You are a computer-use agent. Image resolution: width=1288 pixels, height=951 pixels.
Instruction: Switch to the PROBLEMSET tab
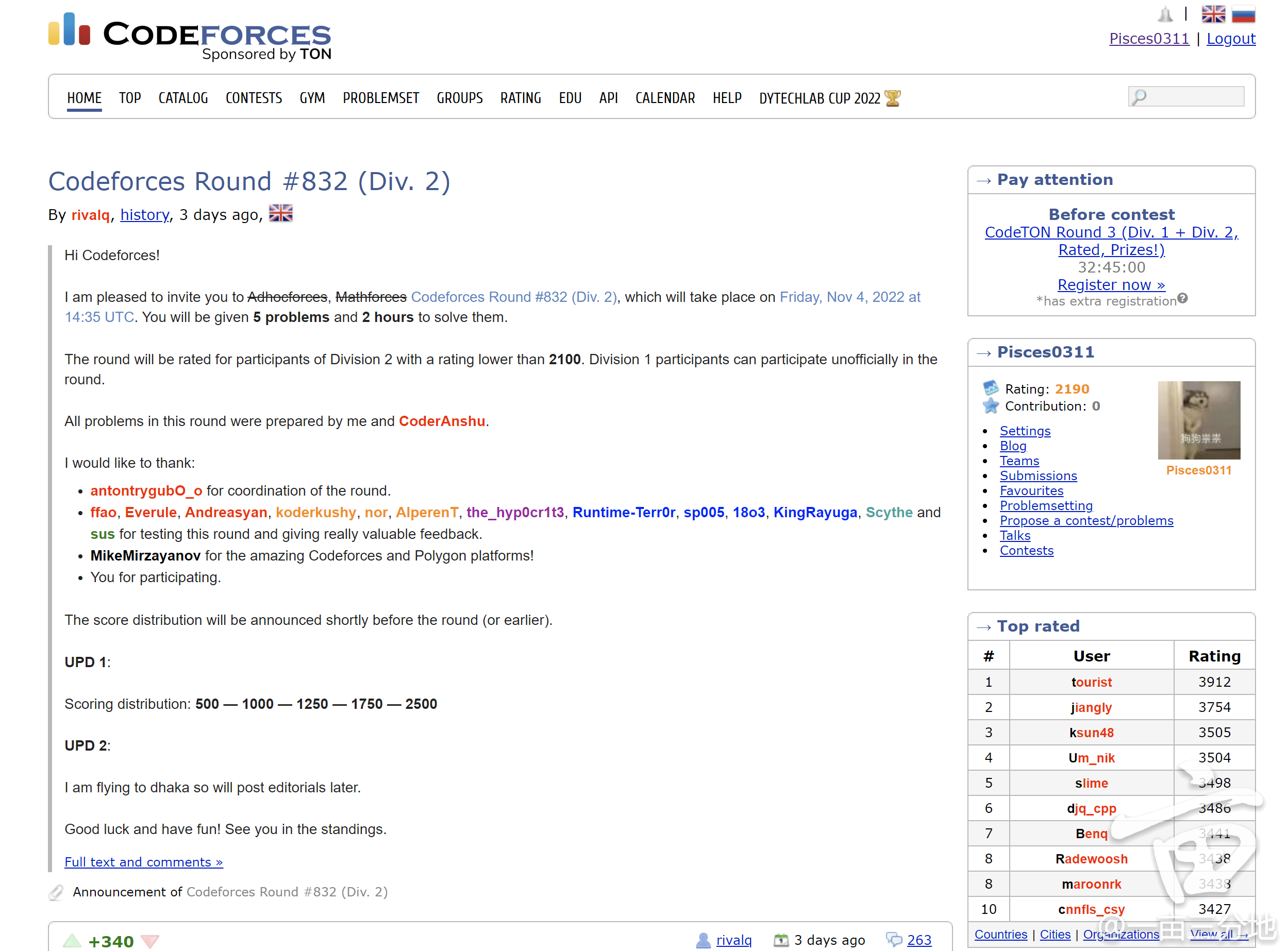pos(380,98)
